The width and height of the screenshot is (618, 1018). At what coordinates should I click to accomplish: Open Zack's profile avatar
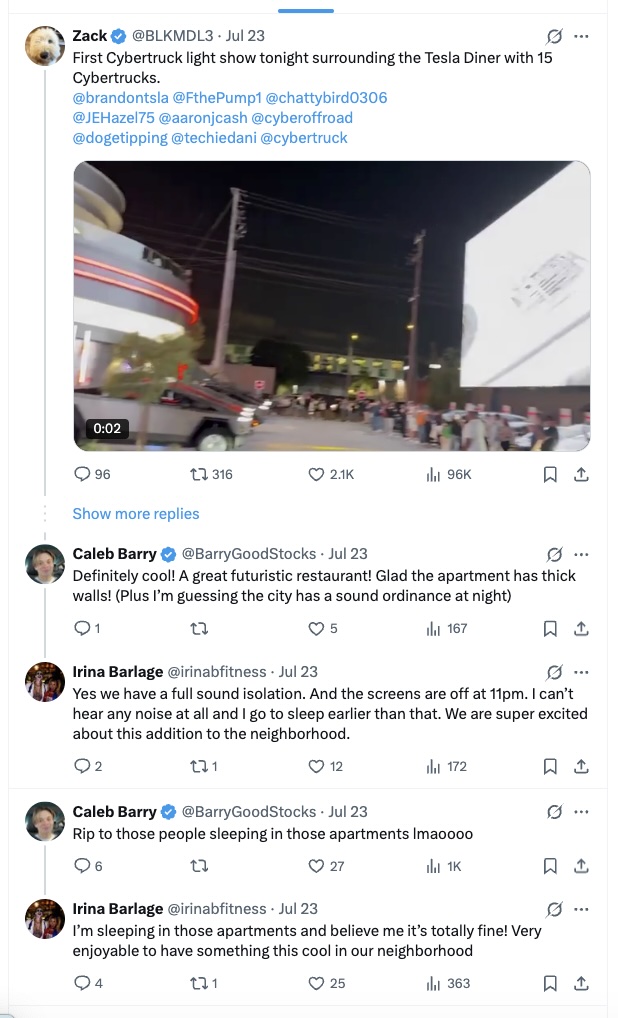coord(45,46)
